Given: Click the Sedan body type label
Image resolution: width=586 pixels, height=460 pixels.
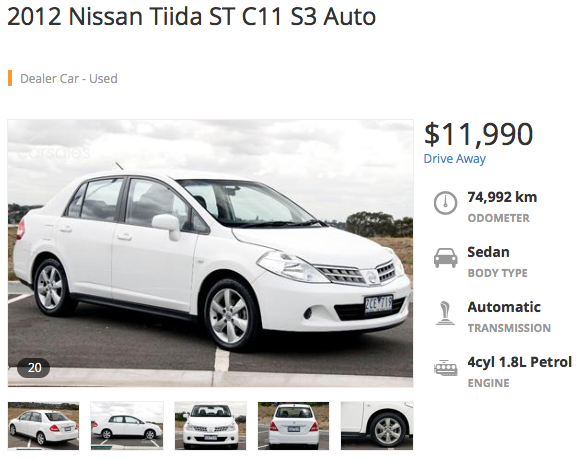Looking at the screenshot, I should coord(488,252).
